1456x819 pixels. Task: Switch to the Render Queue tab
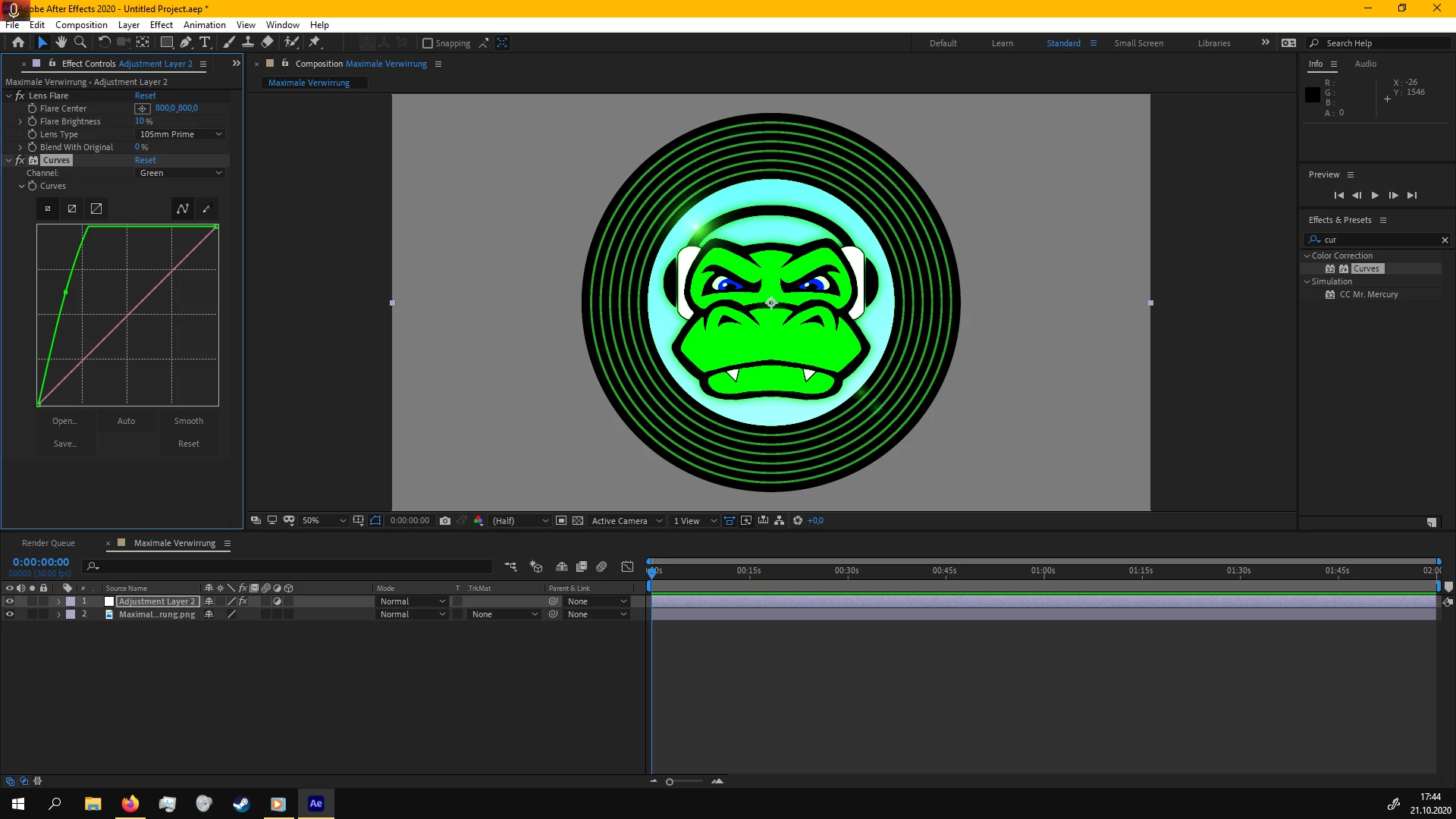click(x=49, y=543)
